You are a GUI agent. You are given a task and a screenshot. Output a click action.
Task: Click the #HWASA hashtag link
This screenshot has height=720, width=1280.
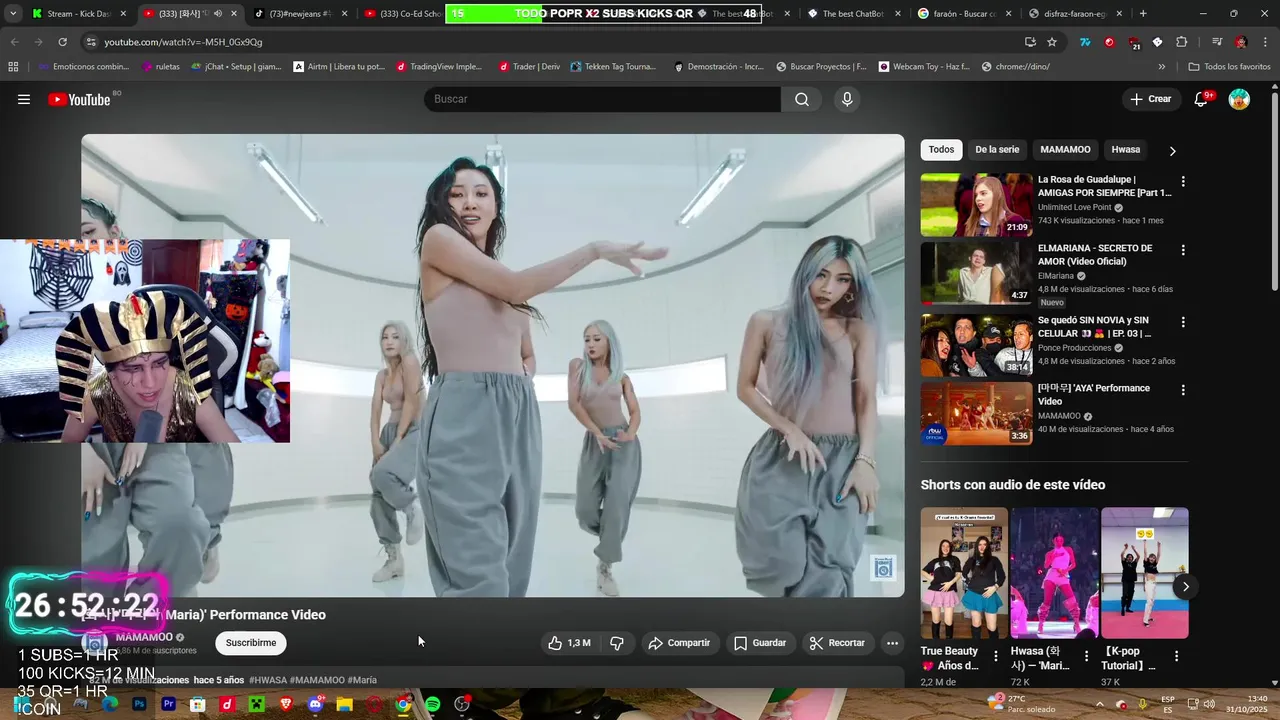(x=268, y=680)
